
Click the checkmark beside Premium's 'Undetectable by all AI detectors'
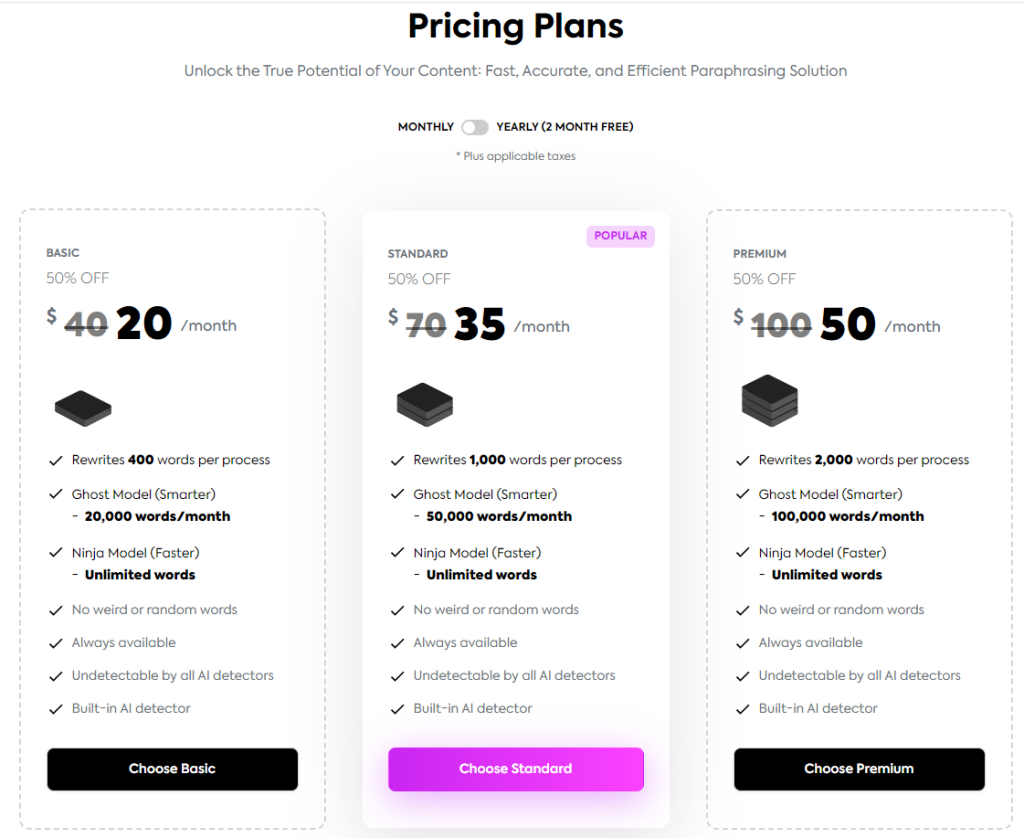[x=743, y=675]
